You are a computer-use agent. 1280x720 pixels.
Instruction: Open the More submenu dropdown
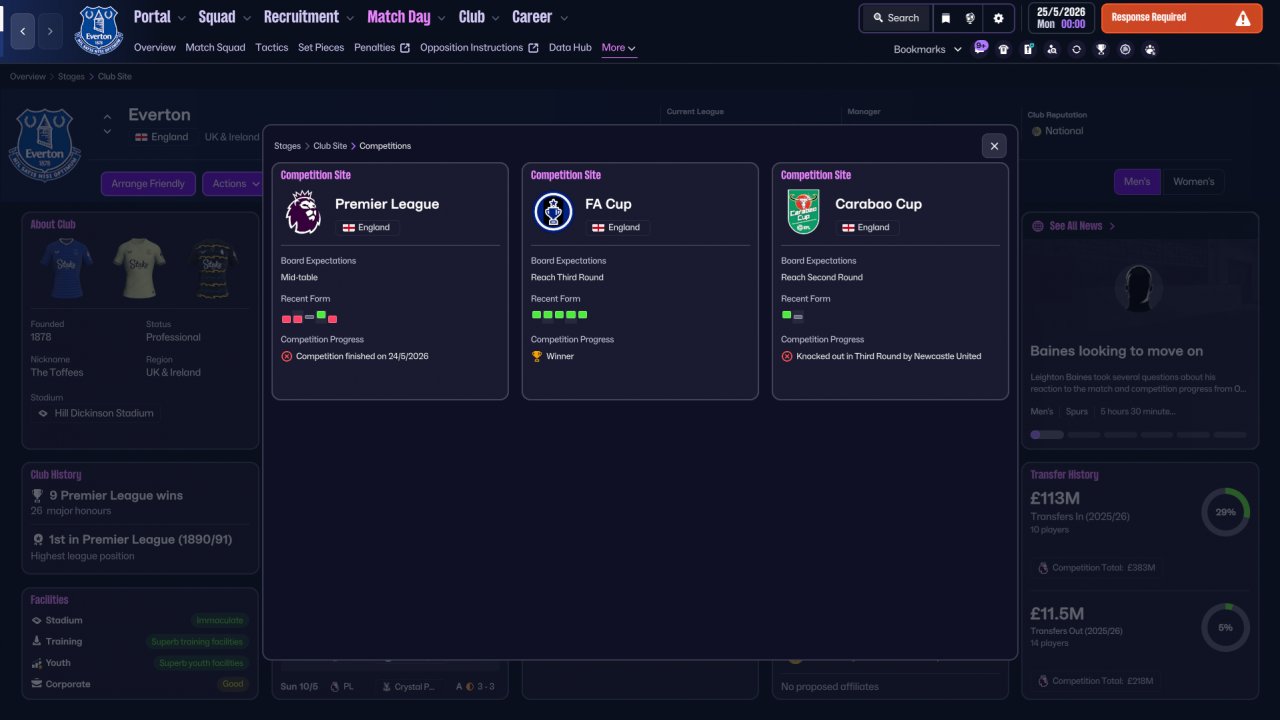(x=619, y=48)
